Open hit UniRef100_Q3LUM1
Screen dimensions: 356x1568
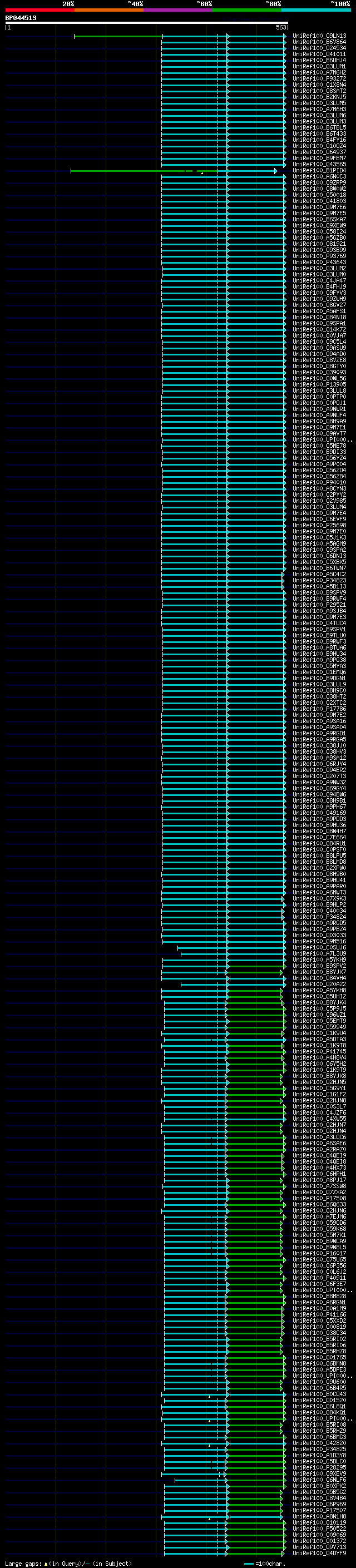(x=319, y=66)
